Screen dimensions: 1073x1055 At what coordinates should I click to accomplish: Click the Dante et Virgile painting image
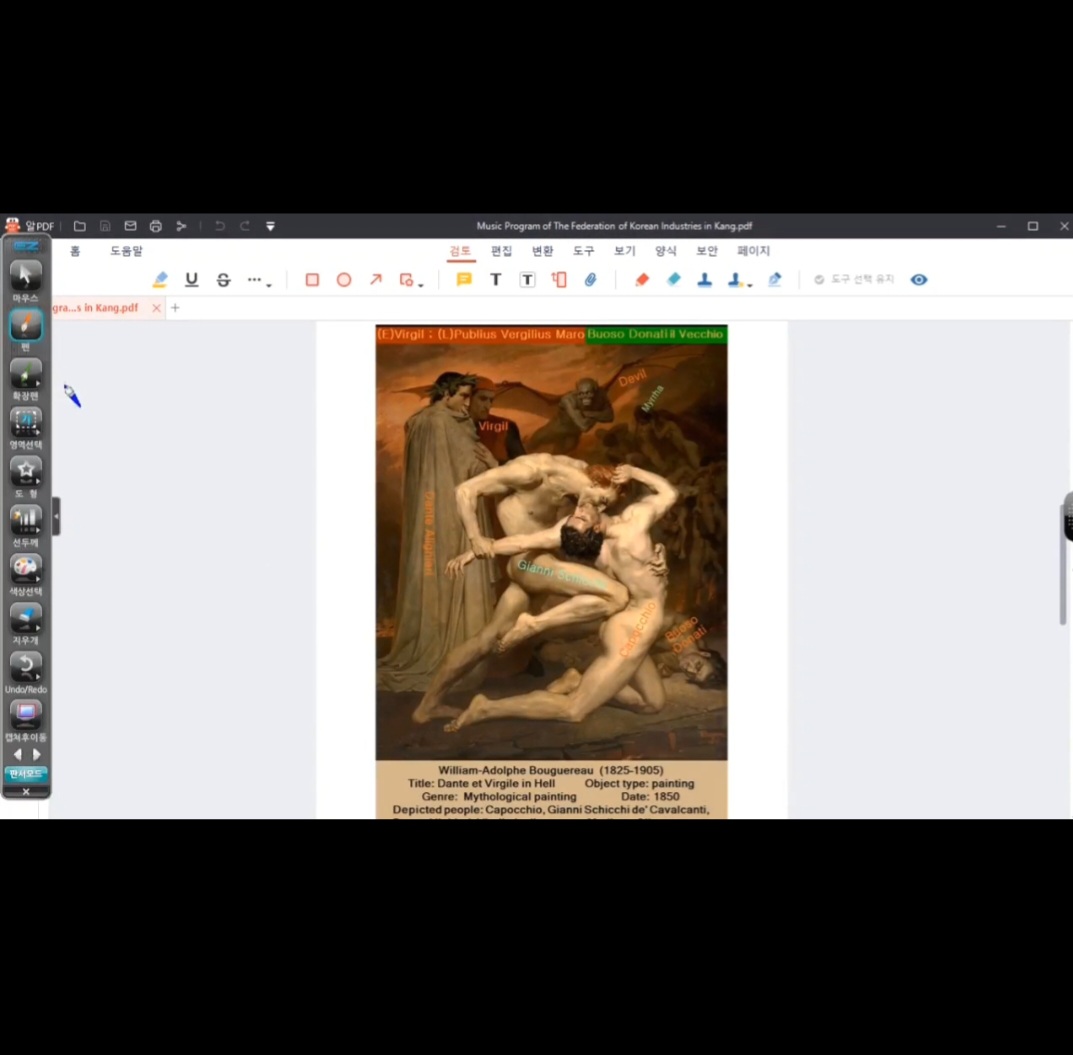pyautogui.click(x=552, y=551)
